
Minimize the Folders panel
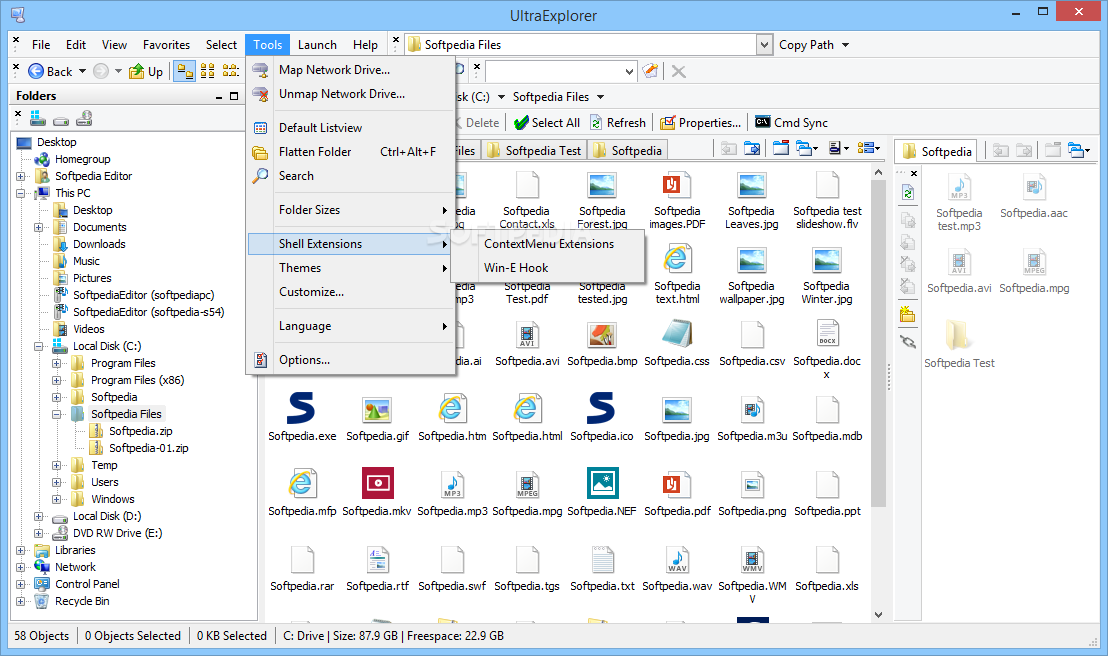(x=219, y=96)
